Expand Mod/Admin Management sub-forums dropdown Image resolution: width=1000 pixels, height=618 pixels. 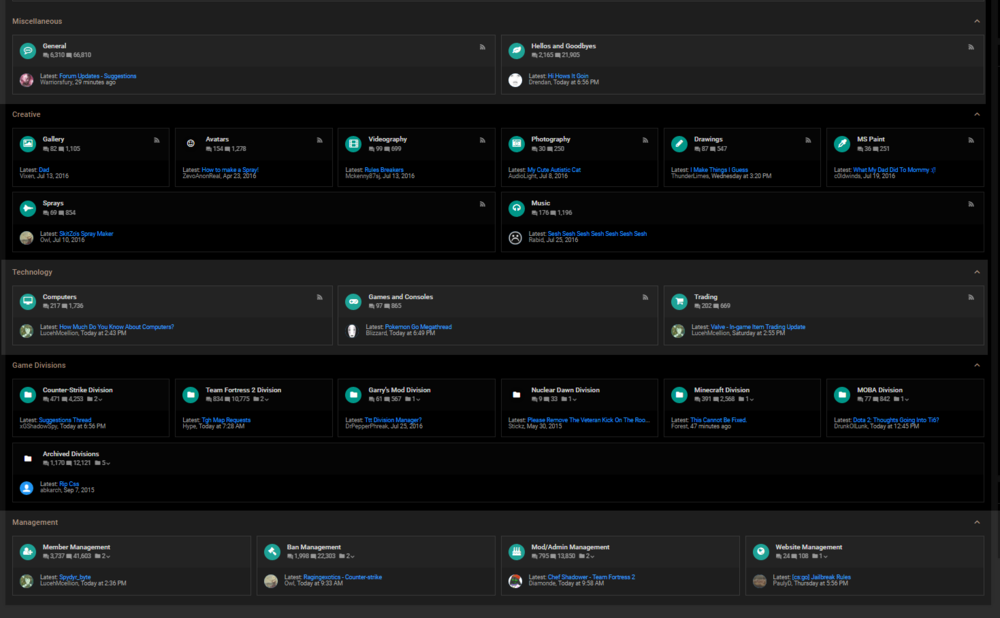pos(586,556)
